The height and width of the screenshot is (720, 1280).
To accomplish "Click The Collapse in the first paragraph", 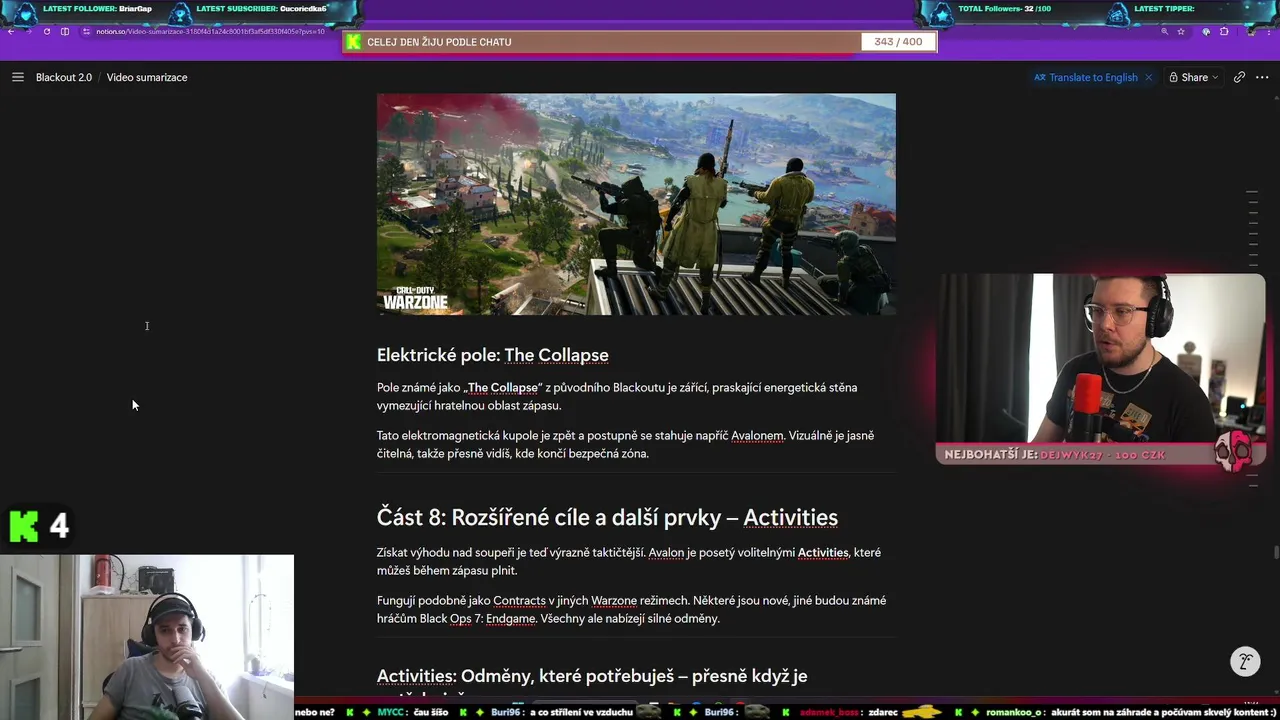I will click(x=503, y=388).
